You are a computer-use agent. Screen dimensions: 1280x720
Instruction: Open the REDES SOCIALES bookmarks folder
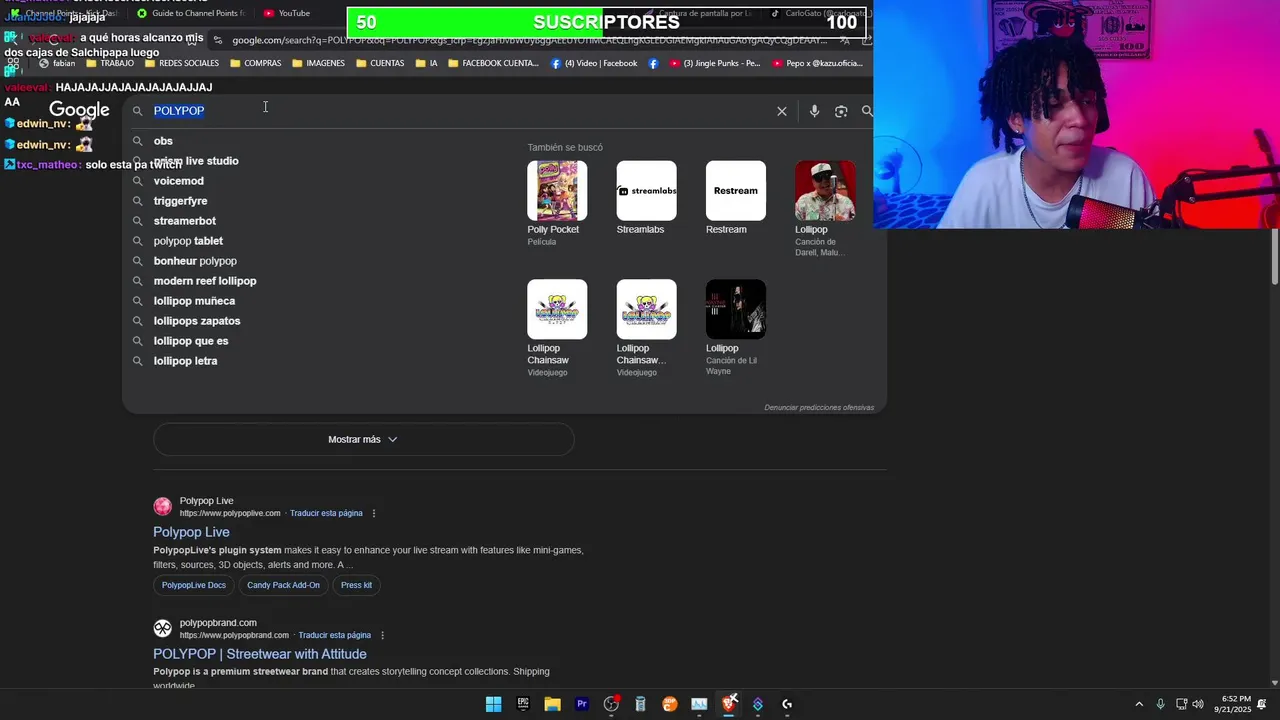(x=182, y=63)
